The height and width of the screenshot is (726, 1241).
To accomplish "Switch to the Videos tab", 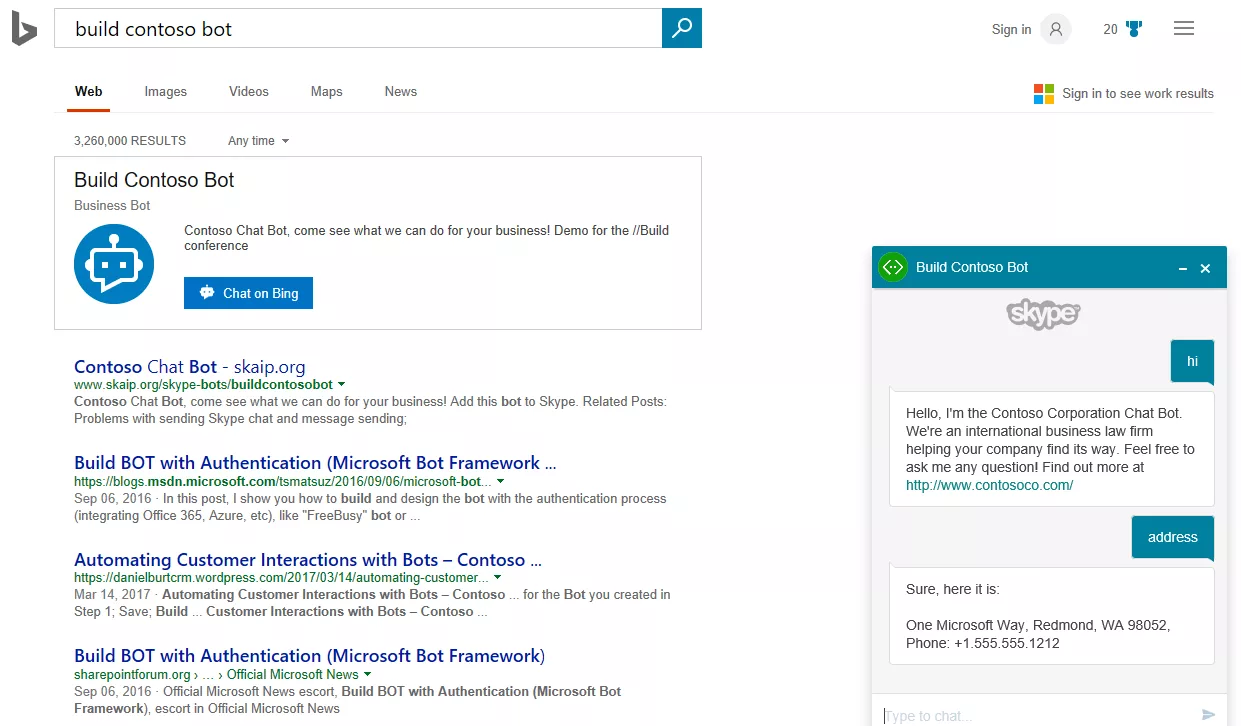I will 249,91.
